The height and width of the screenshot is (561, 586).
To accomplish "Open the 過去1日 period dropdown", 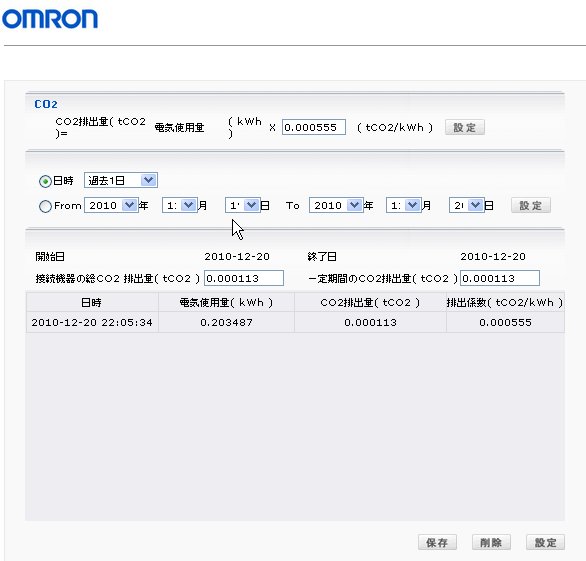I will point(121,180).
